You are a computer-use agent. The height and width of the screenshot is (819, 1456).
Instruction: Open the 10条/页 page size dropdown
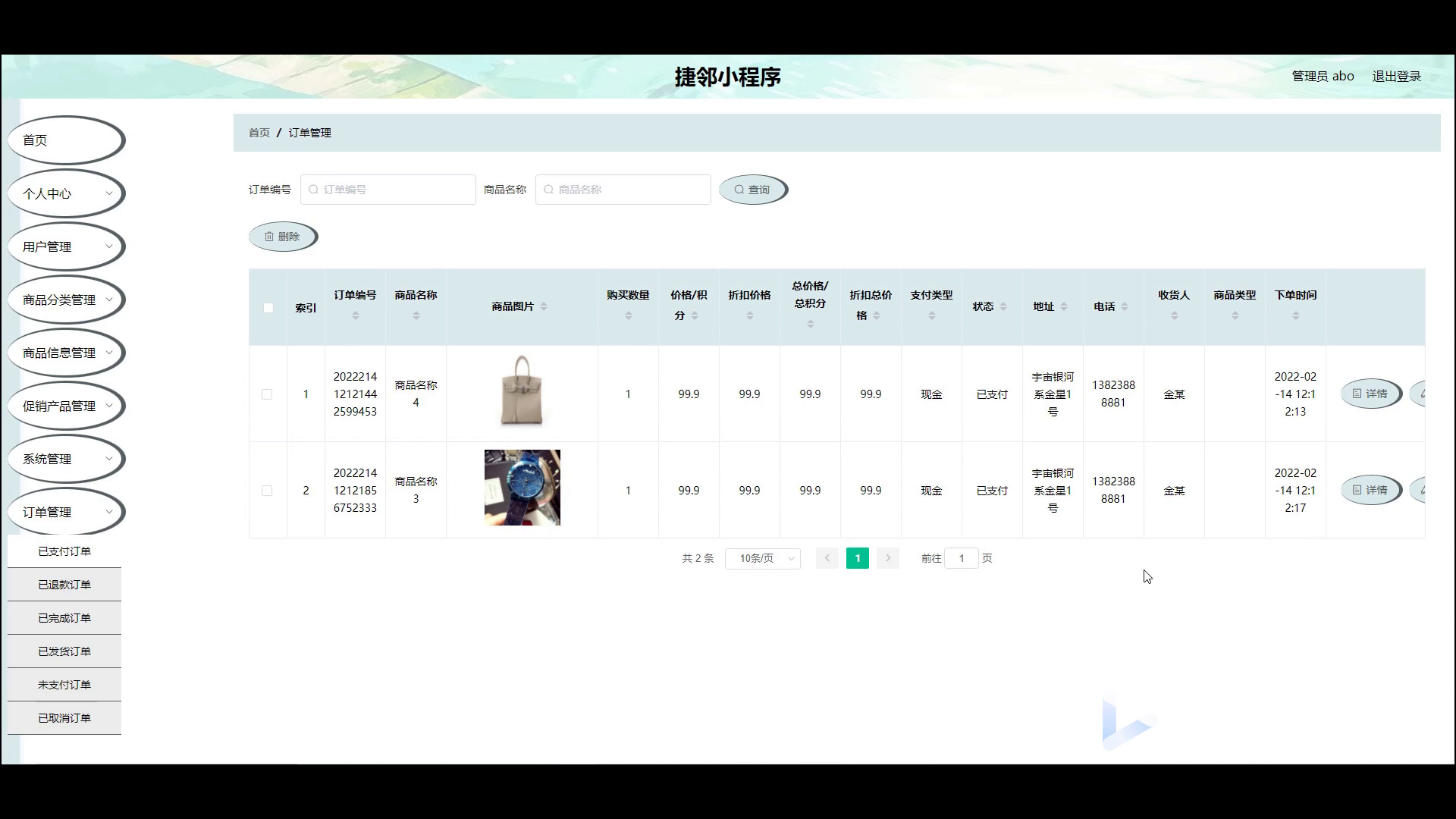tap(763, 558)
